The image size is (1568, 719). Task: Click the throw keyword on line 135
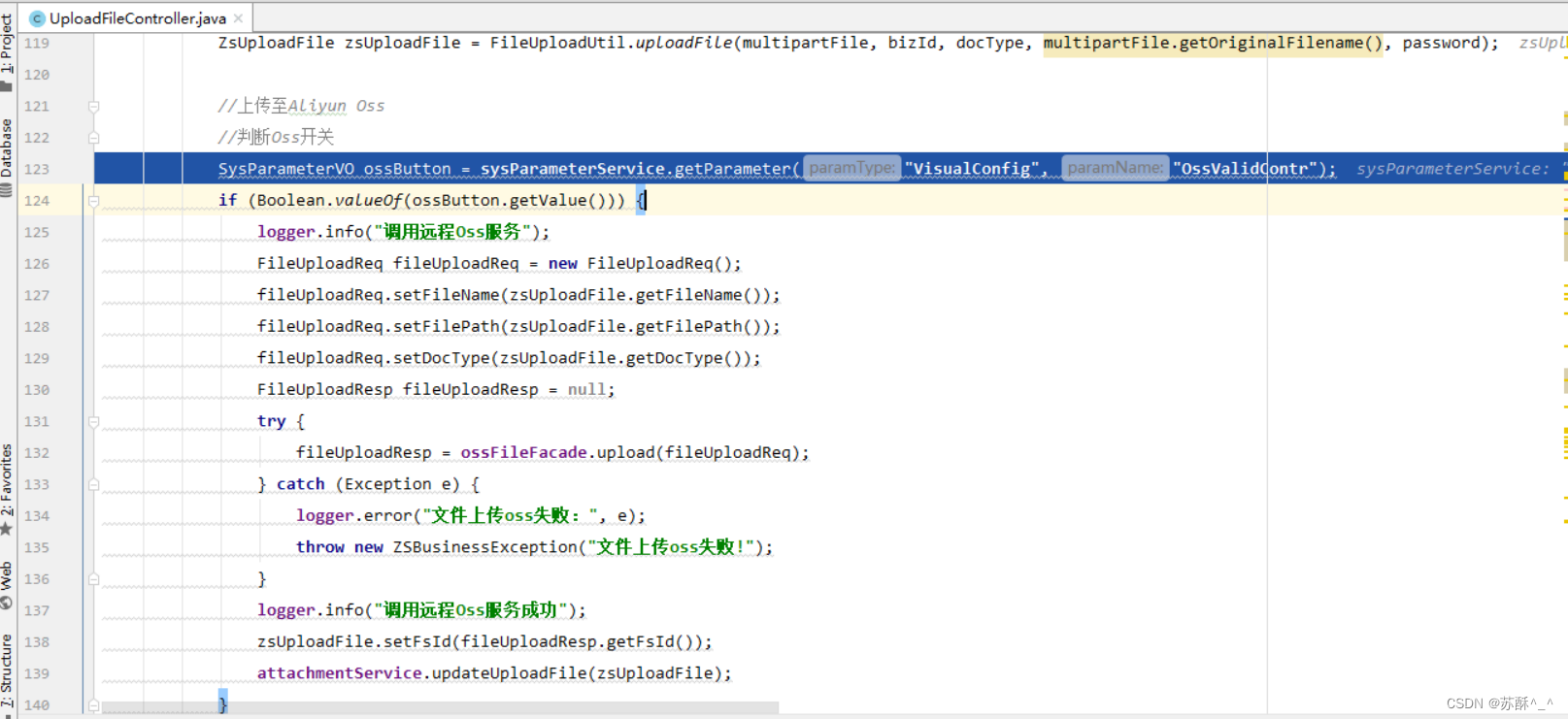320,547
